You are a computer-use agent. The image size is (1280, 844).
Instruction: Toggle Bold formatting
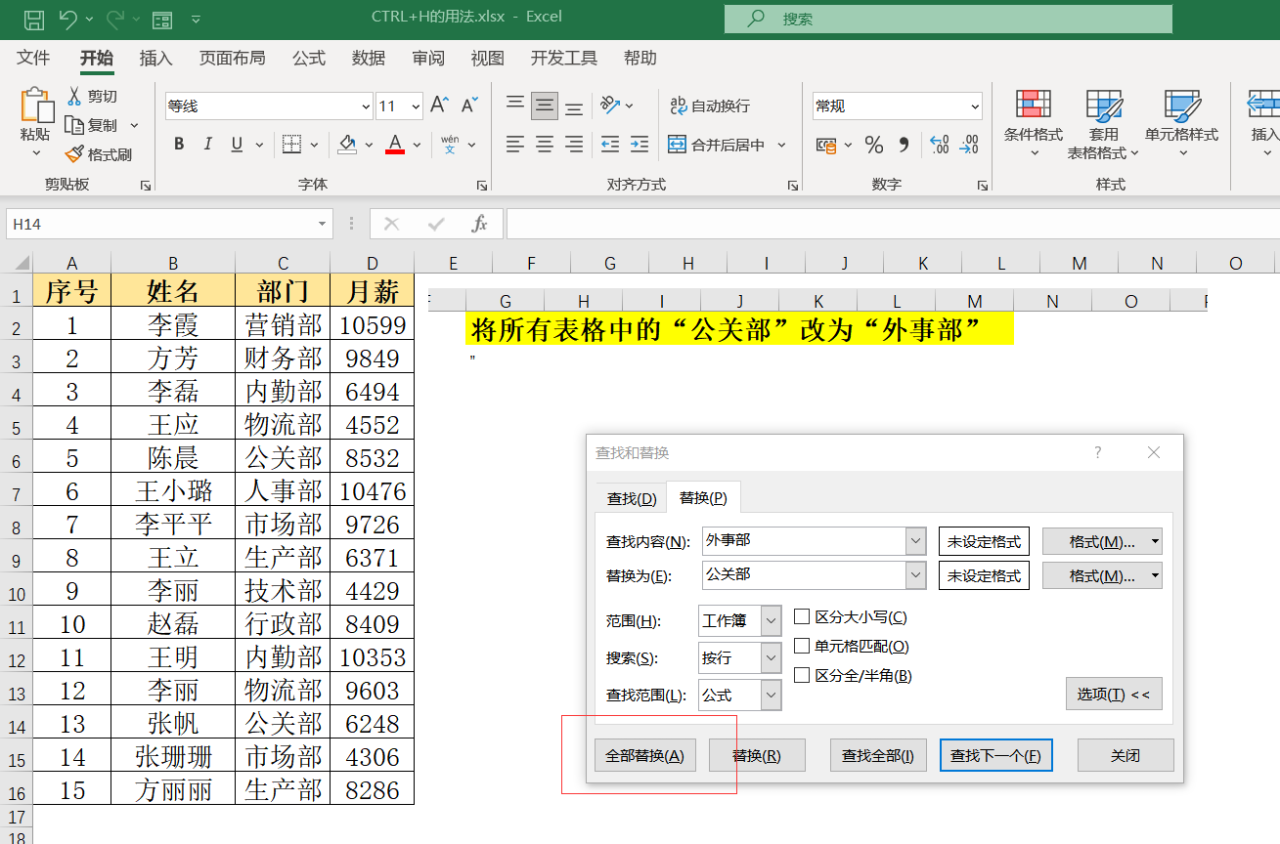tap(179, 144)
